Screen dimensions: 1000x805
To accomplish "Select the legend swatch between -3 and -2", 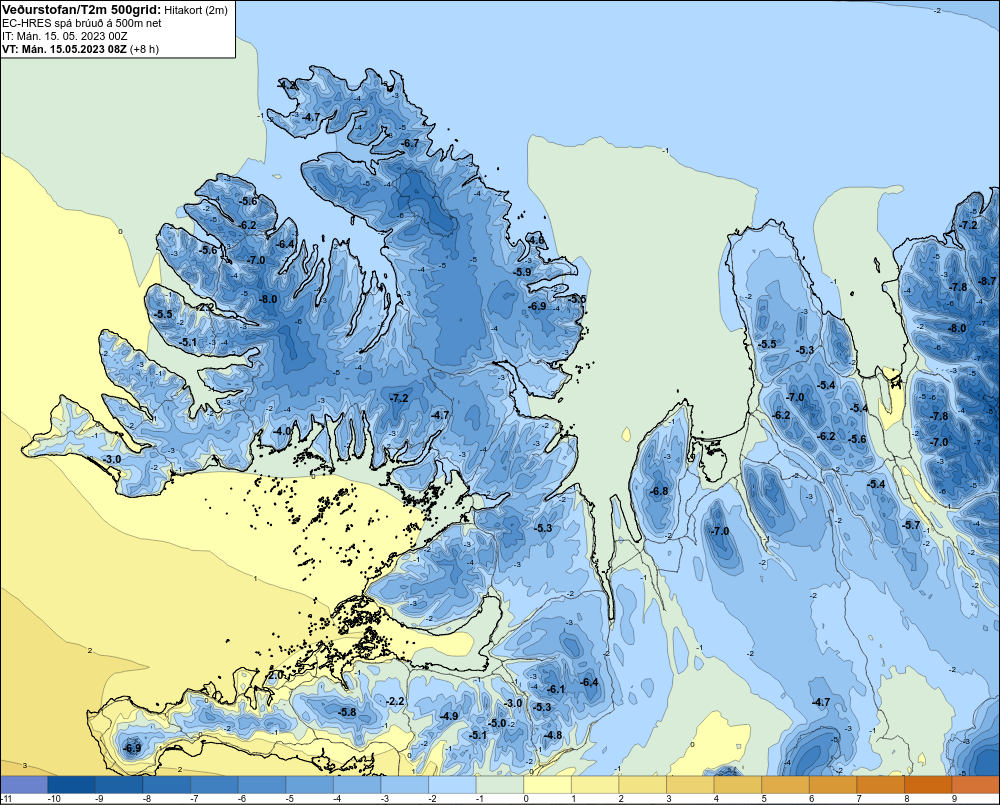I will pos(405,784).
